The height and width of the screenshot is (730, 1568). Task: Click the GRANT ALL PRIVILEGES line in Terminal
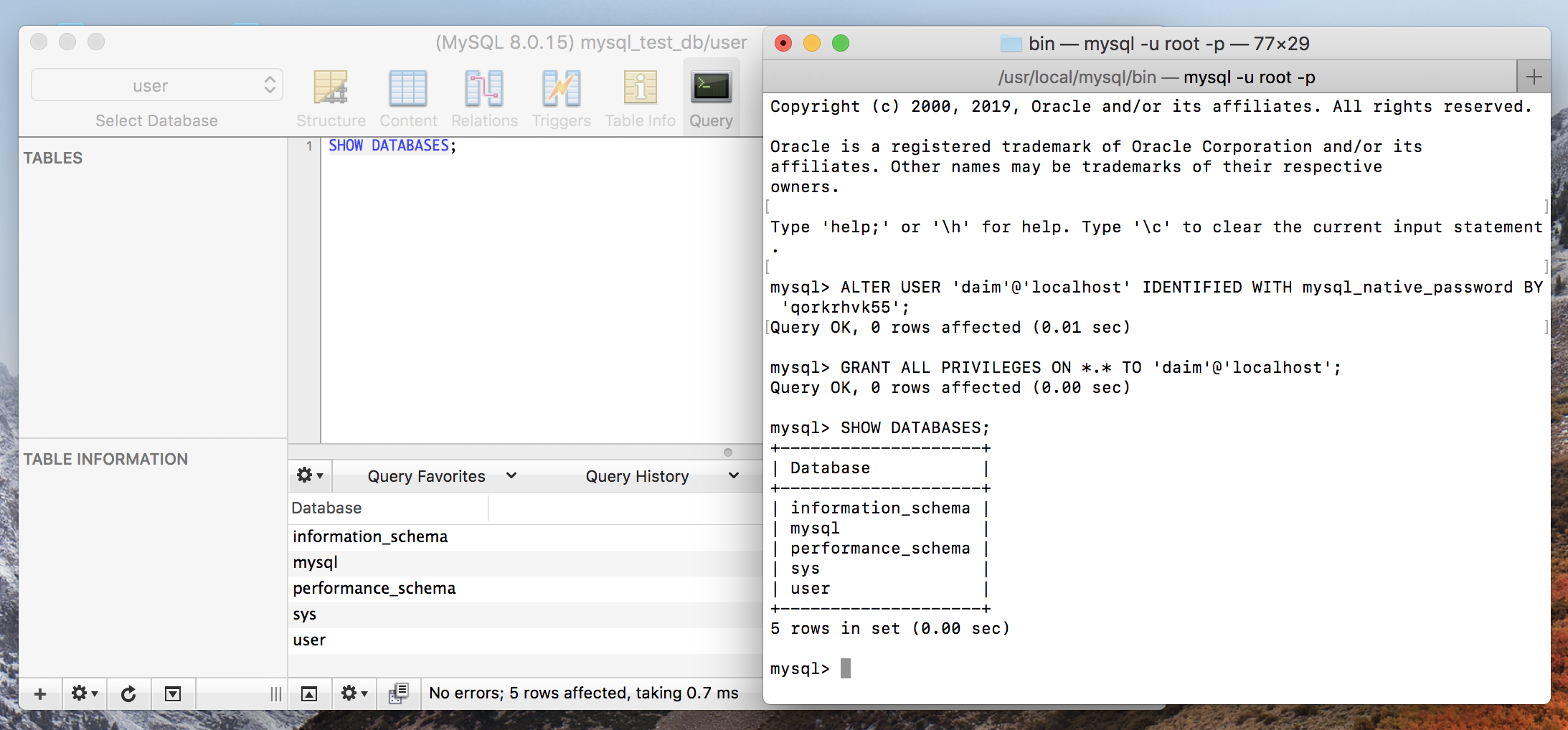[1055, 368]
